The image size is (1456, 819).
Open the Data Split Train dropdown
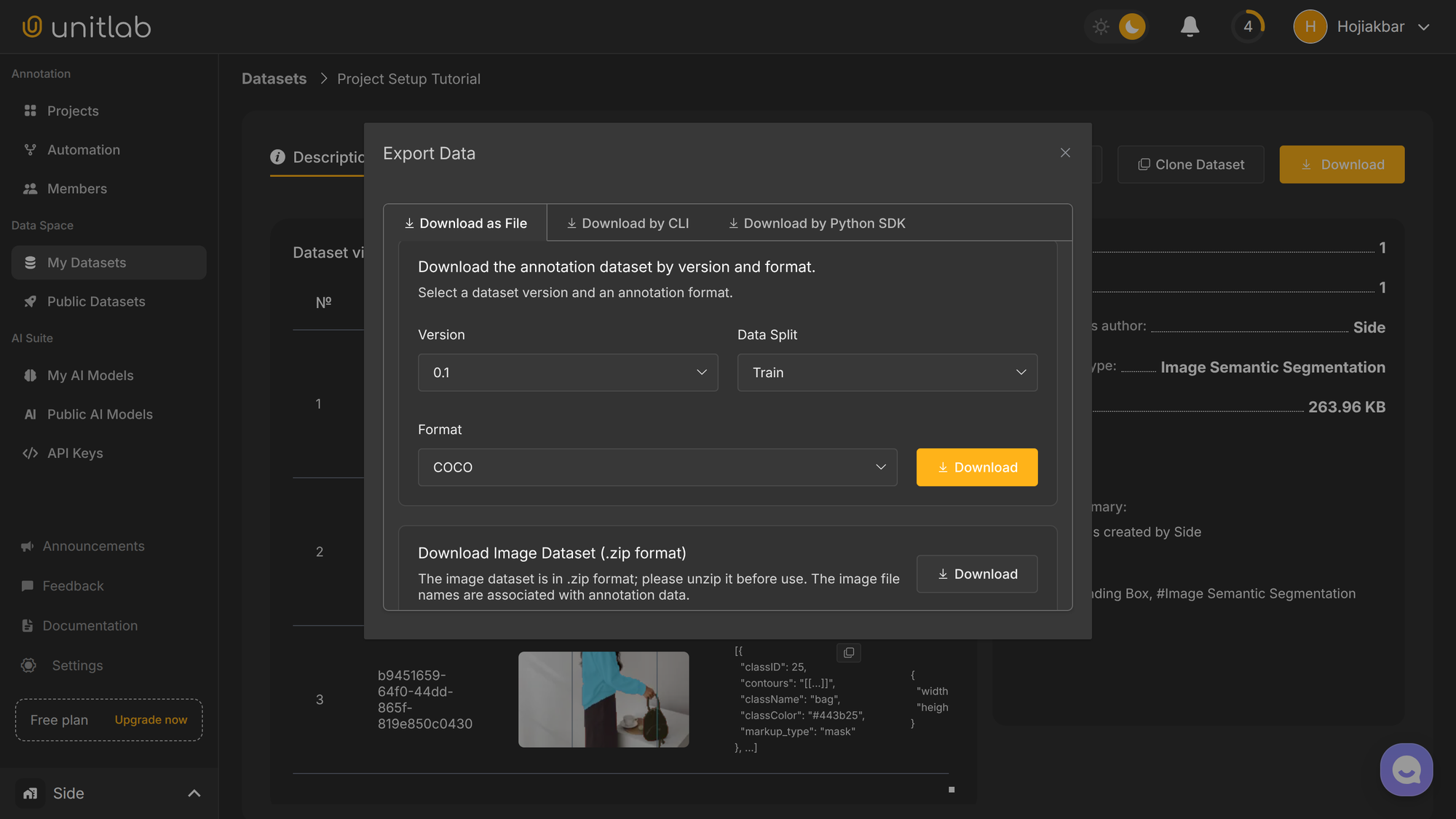887,373
